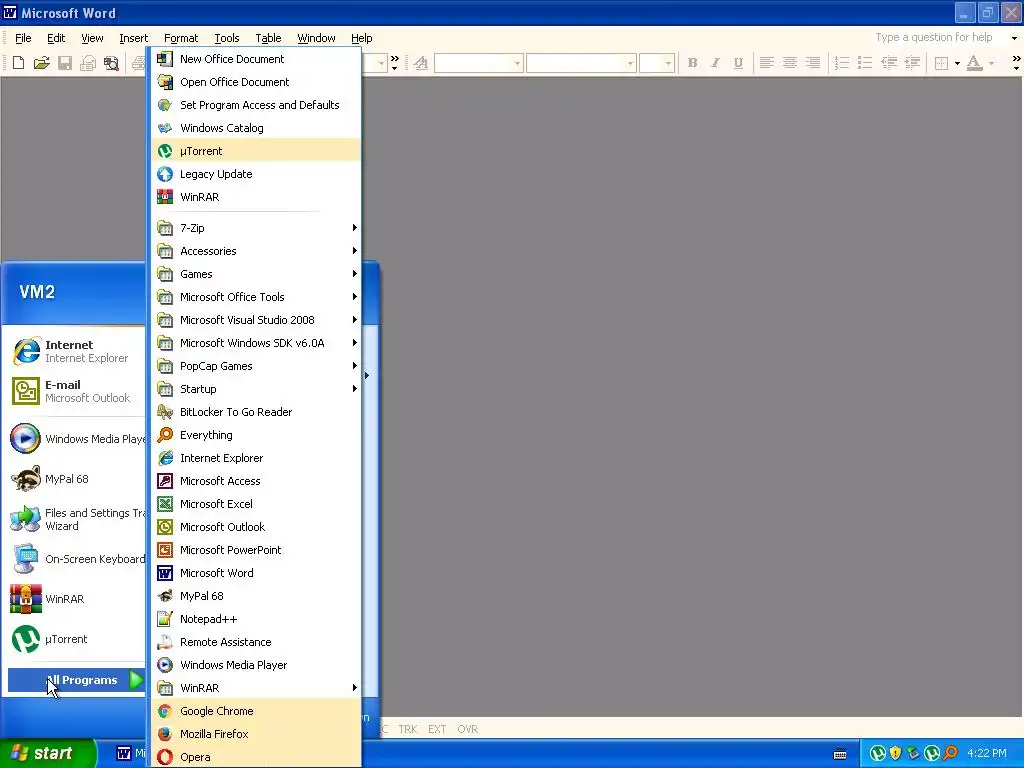1024x768 pixels.
Task: Open the Font name combo box
Action: point(581,63)
